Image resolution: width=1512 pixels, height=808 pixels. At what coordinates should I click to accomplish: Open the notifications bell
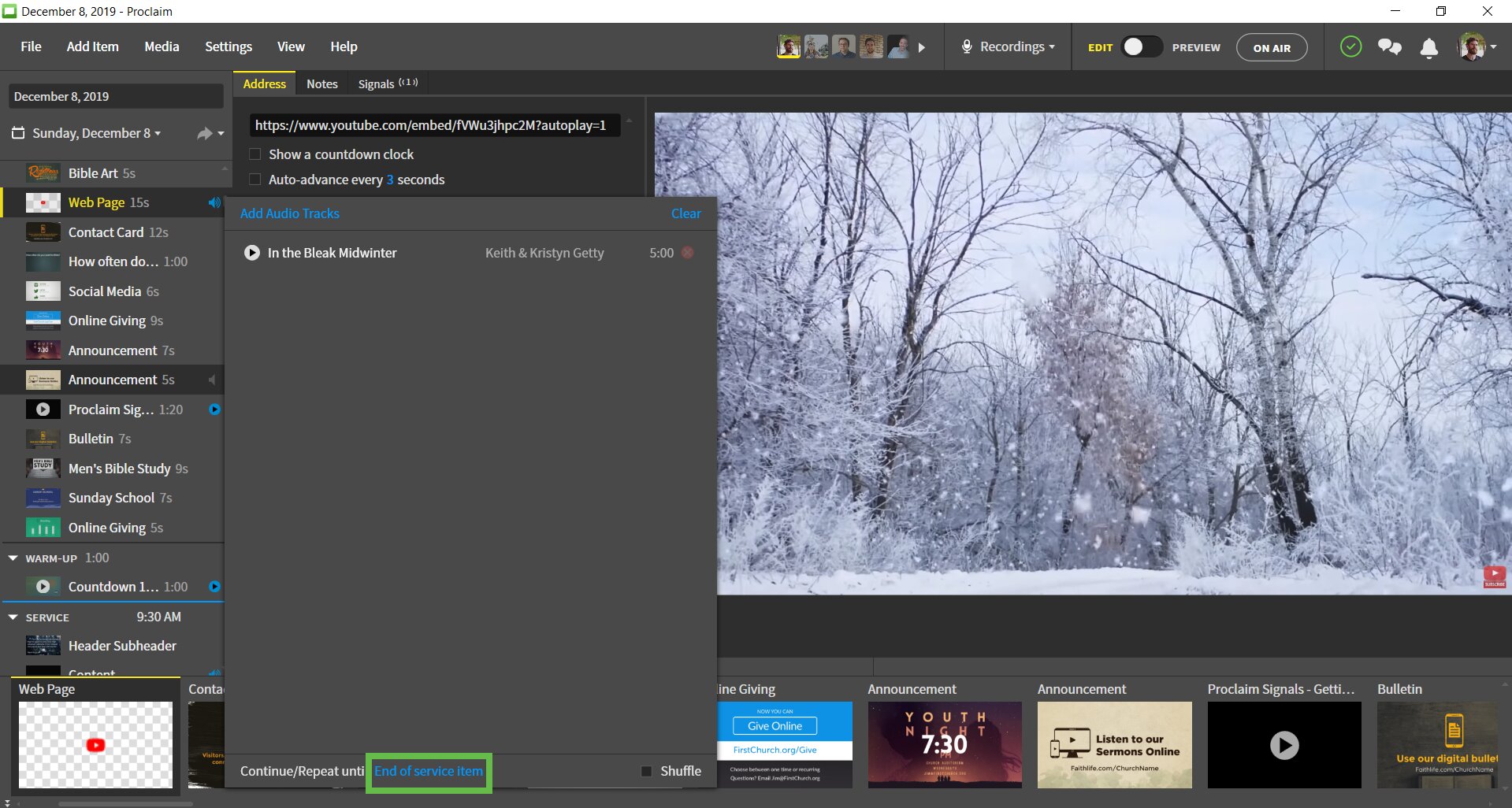coord(1428,47)
